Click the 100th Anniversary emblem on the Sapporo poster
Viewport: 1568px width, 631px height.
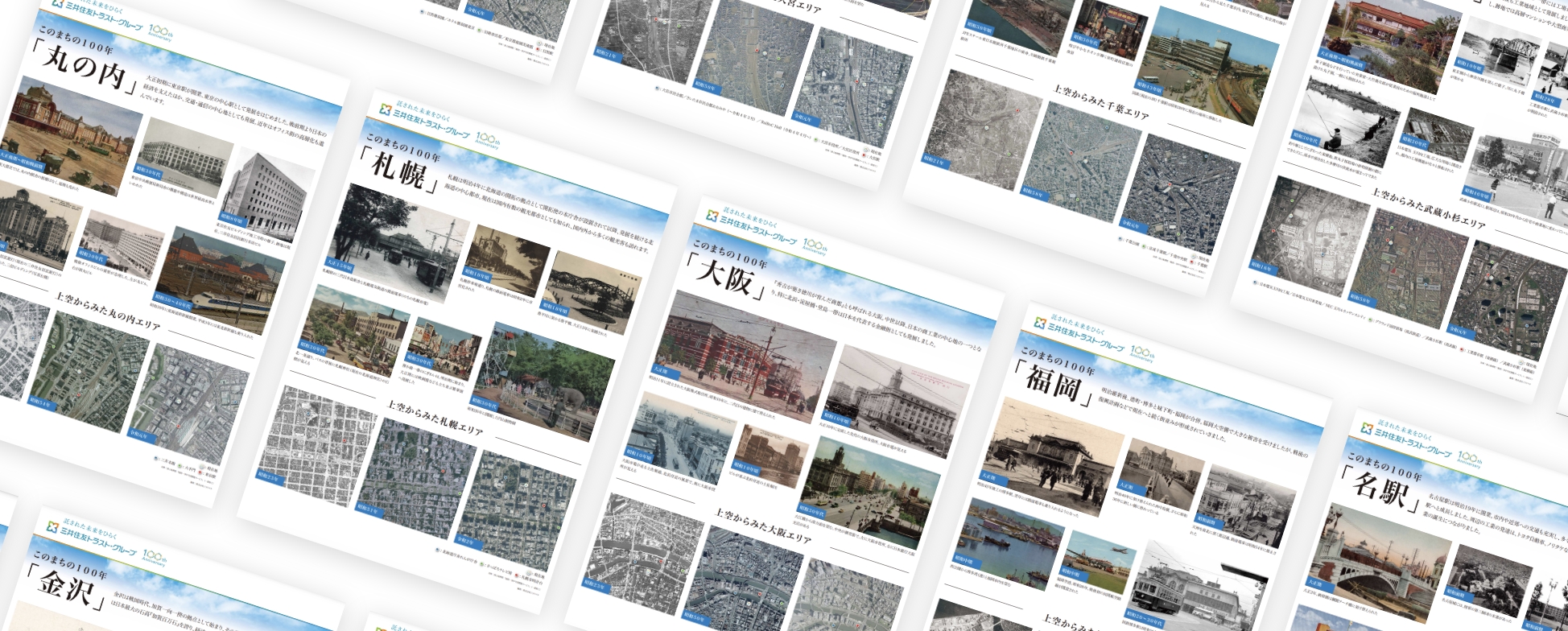[x=489, y=141]
